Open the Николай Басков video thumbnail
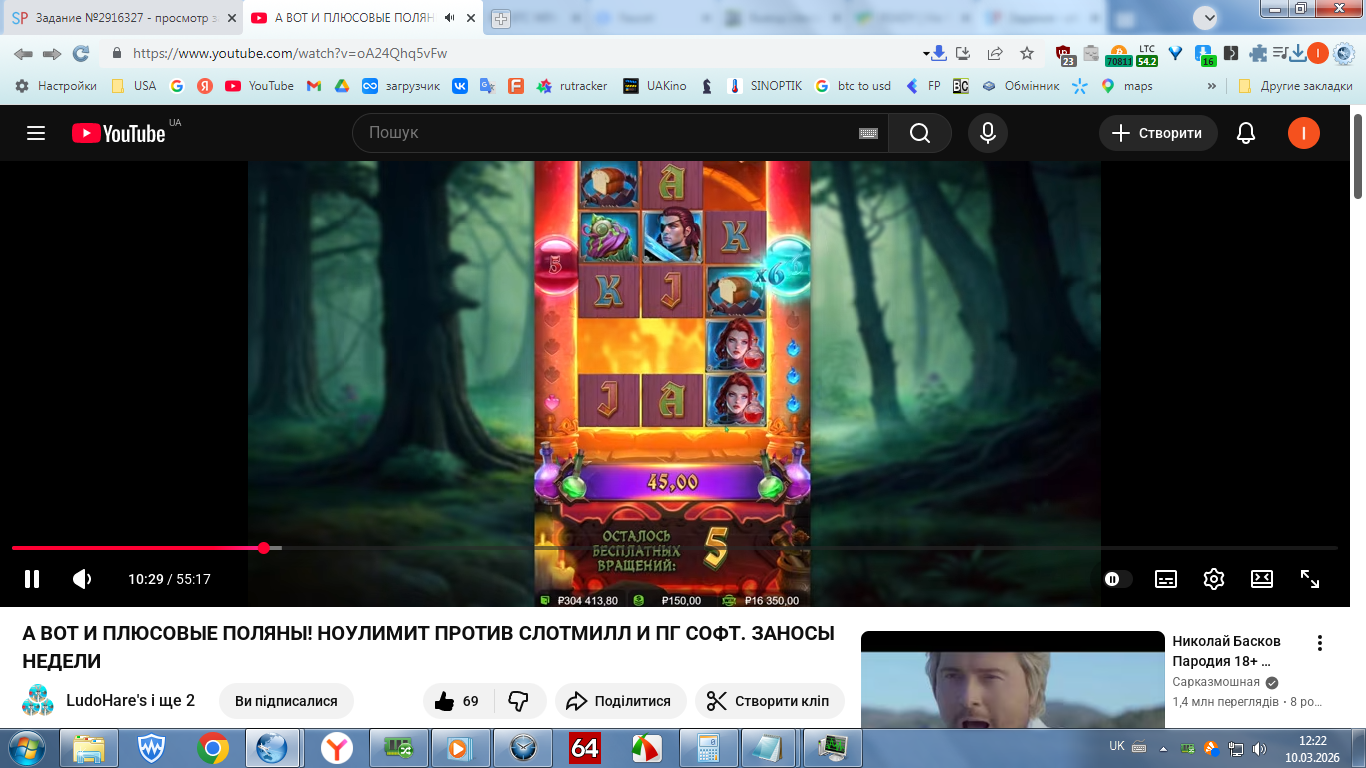The height and width of the screenshot is (768, 1366). pyautogui.click(x=1013, y=681)
